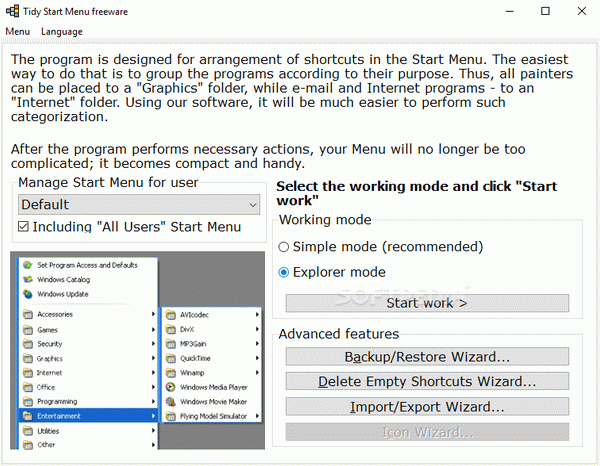Click the "Advanced features" group label
Viewport: 600px width, 466px height.
coord(339,334)
